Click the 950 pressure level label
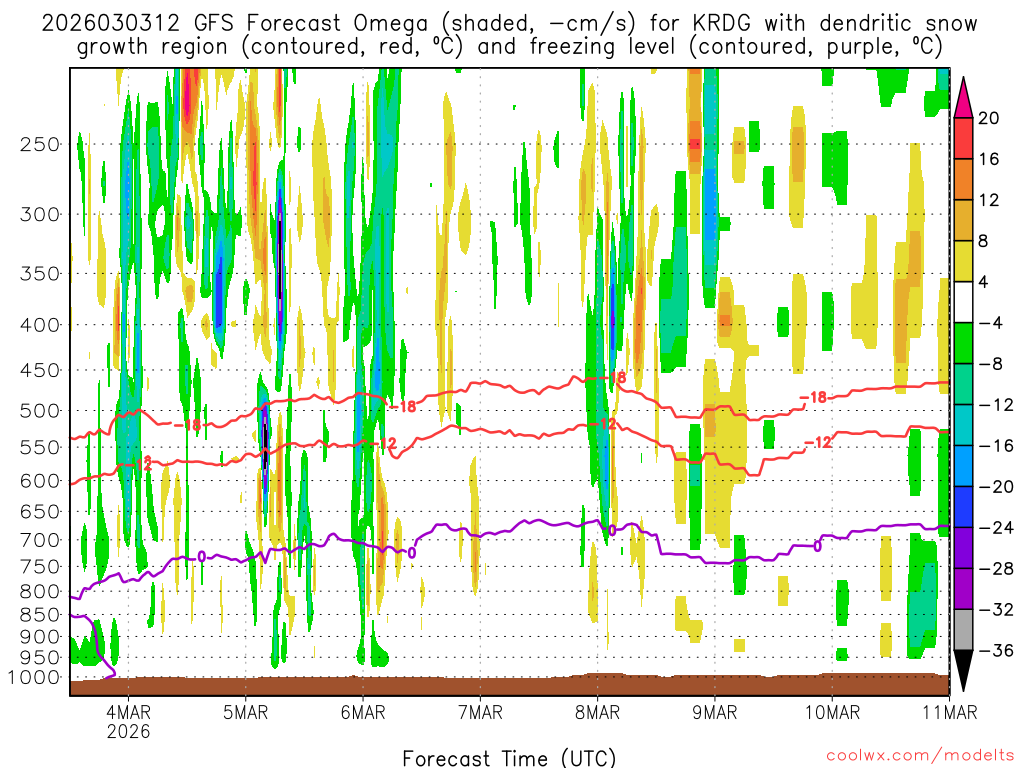This screenshot has height=768, width=1024. 40,658
